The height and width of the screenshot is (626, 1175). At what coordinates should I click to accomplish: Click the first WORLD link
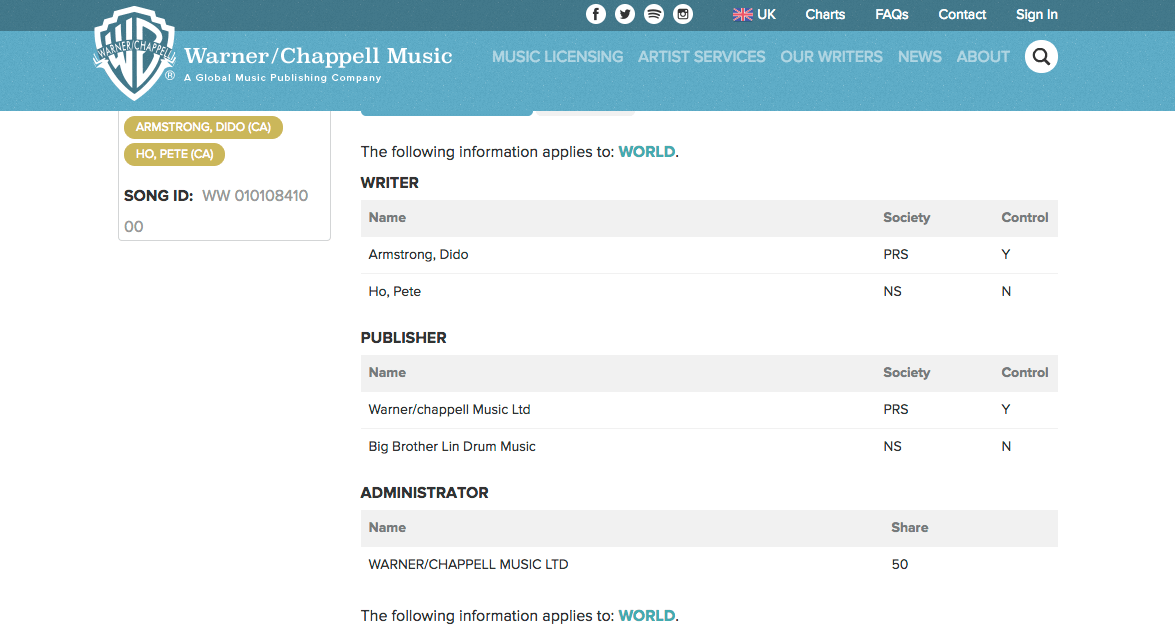[647, 151]
